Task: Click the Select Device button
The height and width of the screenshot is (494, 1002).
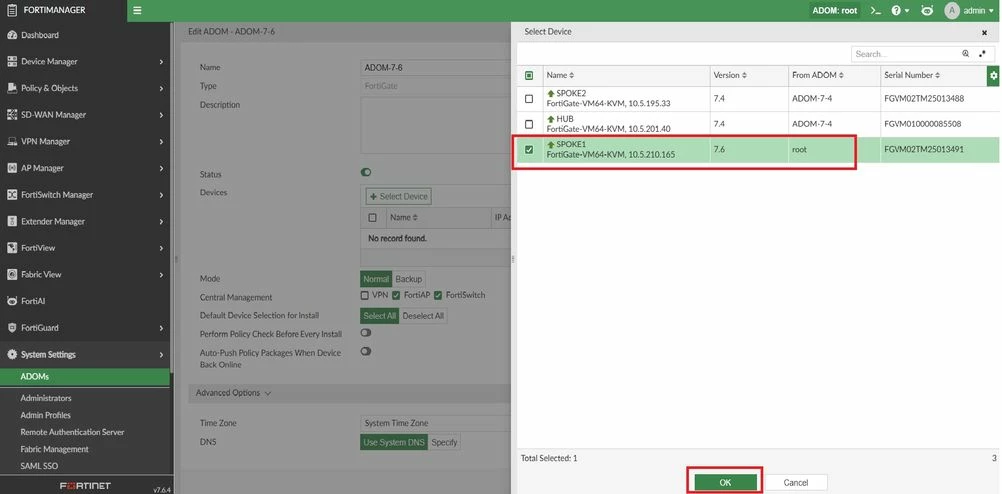Action: click(x=399, y=196)
